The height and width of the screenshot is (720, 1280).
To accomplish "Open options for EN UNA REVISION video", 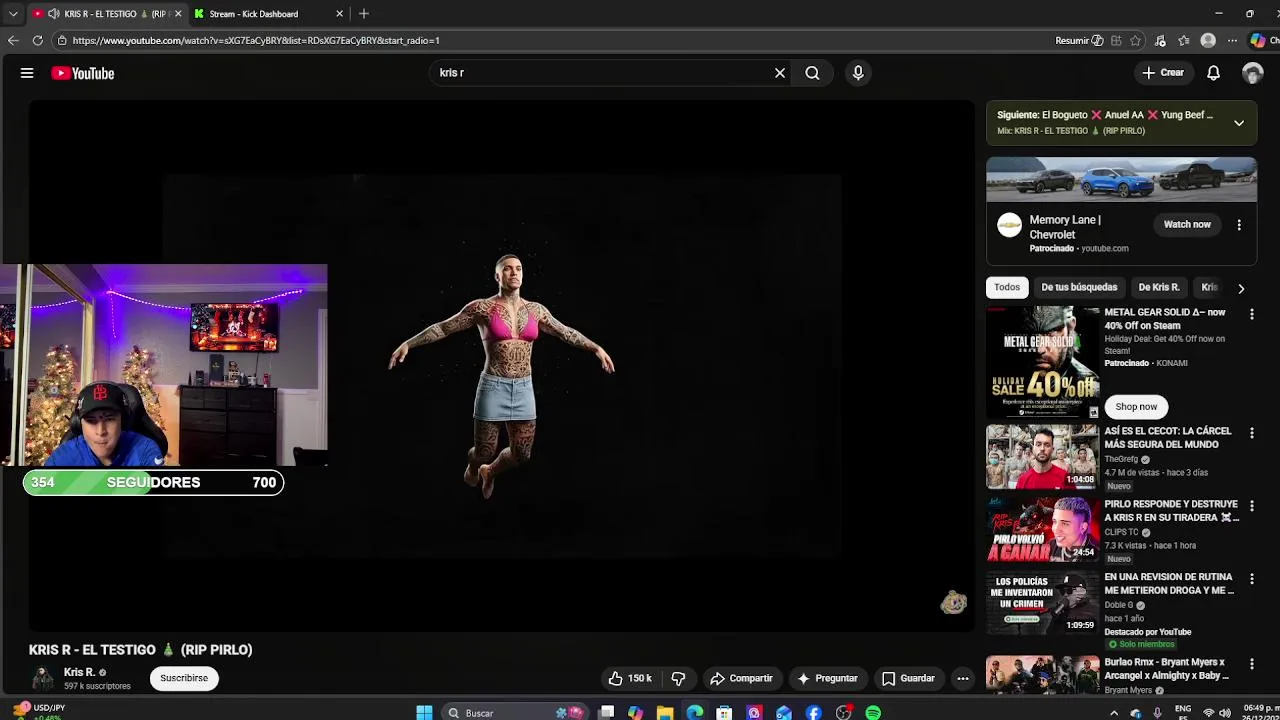I will 1251,579.
